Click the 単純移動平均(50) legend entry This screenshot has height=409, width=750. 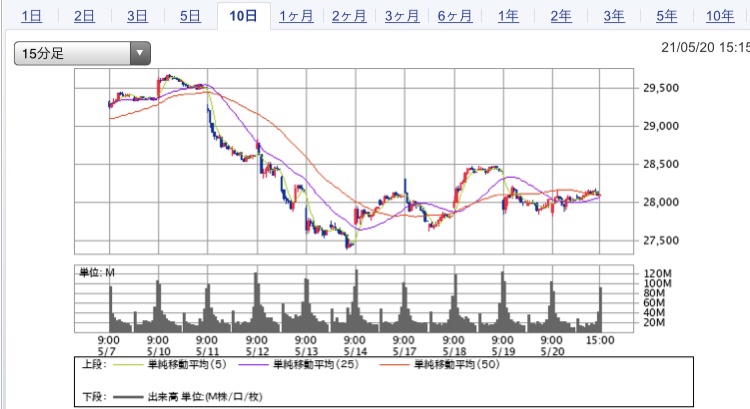pyautogui.click(x=457, y=365)
